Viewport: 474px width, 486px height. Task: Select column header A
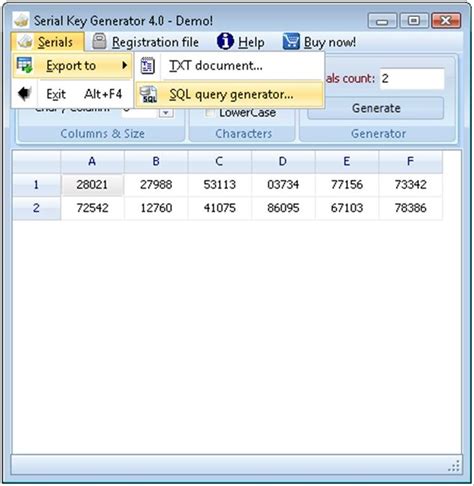pos(92,162)
